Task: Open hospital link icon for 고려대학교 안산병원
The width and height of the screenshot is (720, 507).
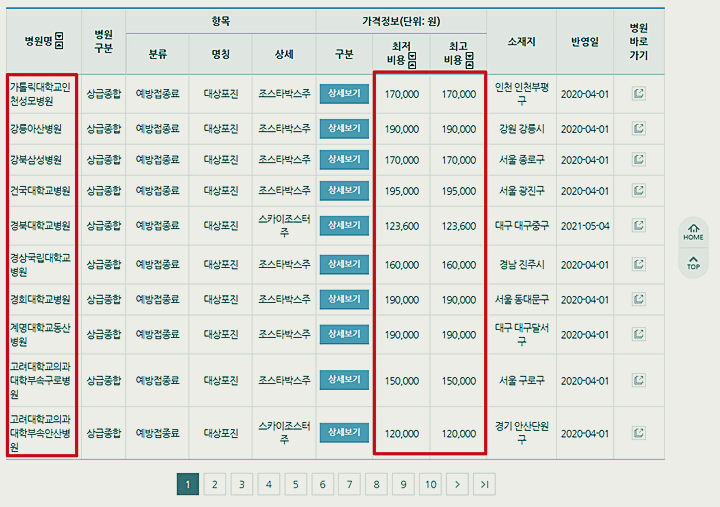Action: point(639,433)
